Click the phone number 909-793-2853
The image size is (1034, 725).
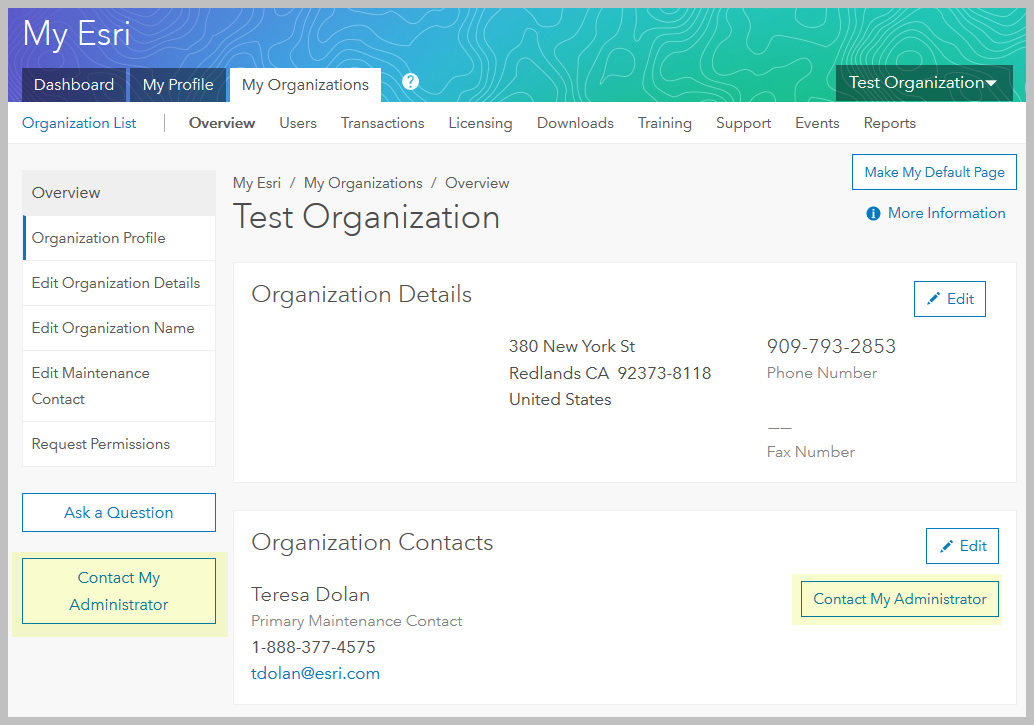coord(831,346)
